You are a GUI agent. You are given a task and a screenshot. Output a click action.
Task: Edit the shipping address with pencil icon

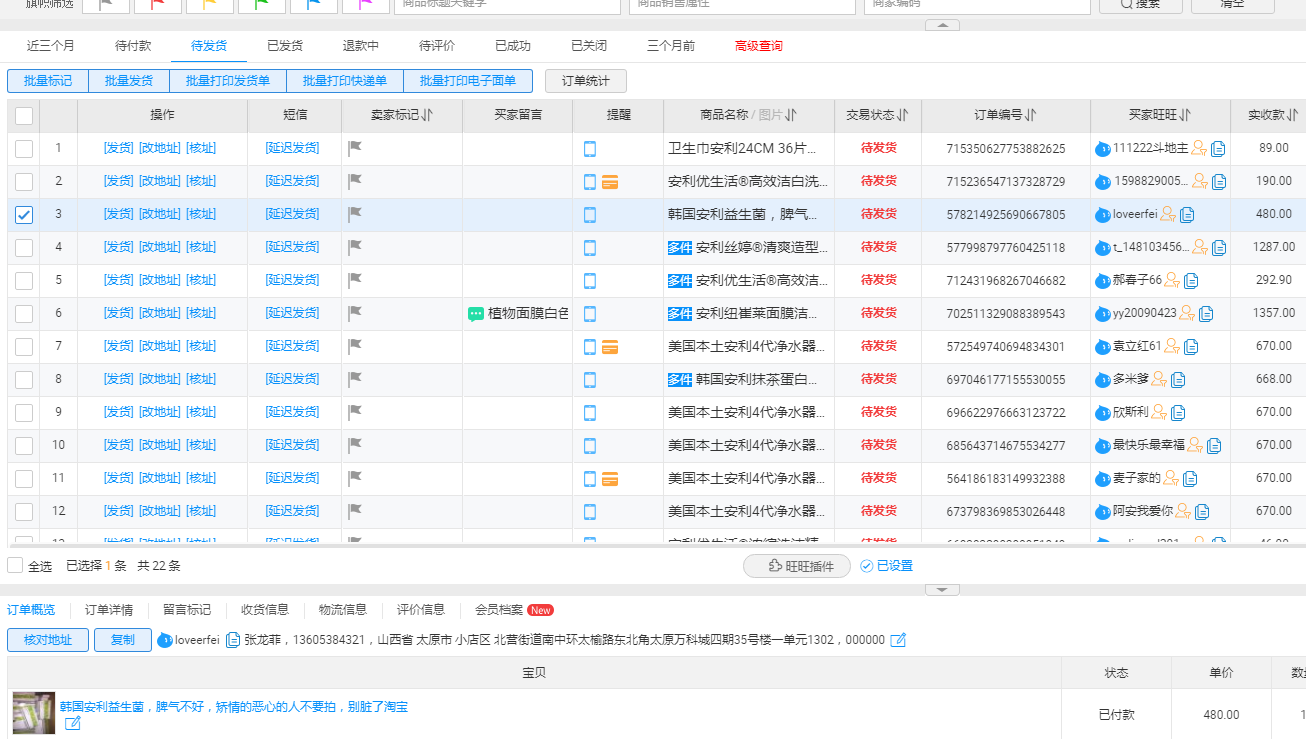[898, 640]
